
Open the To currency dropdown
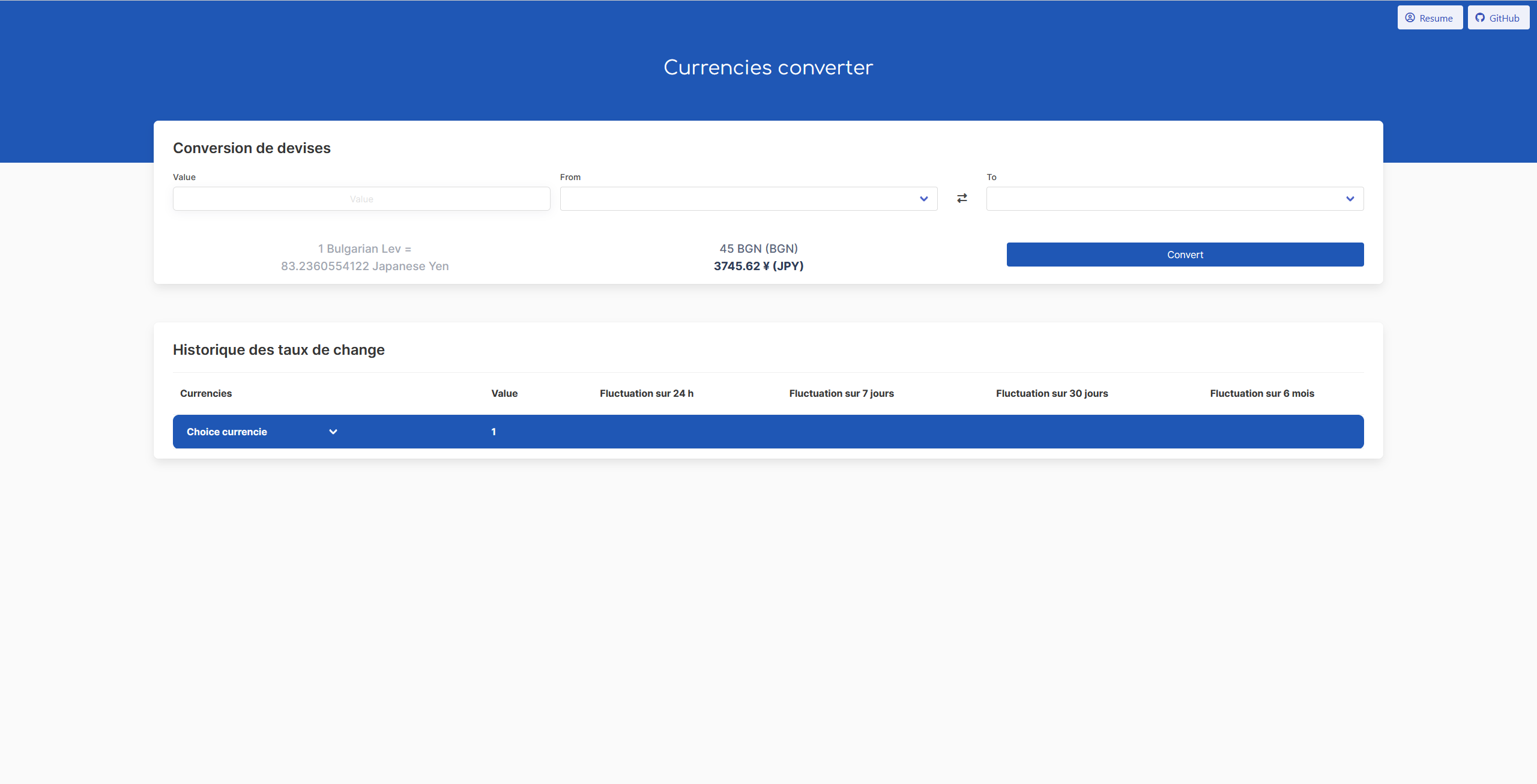point(1174,198)
